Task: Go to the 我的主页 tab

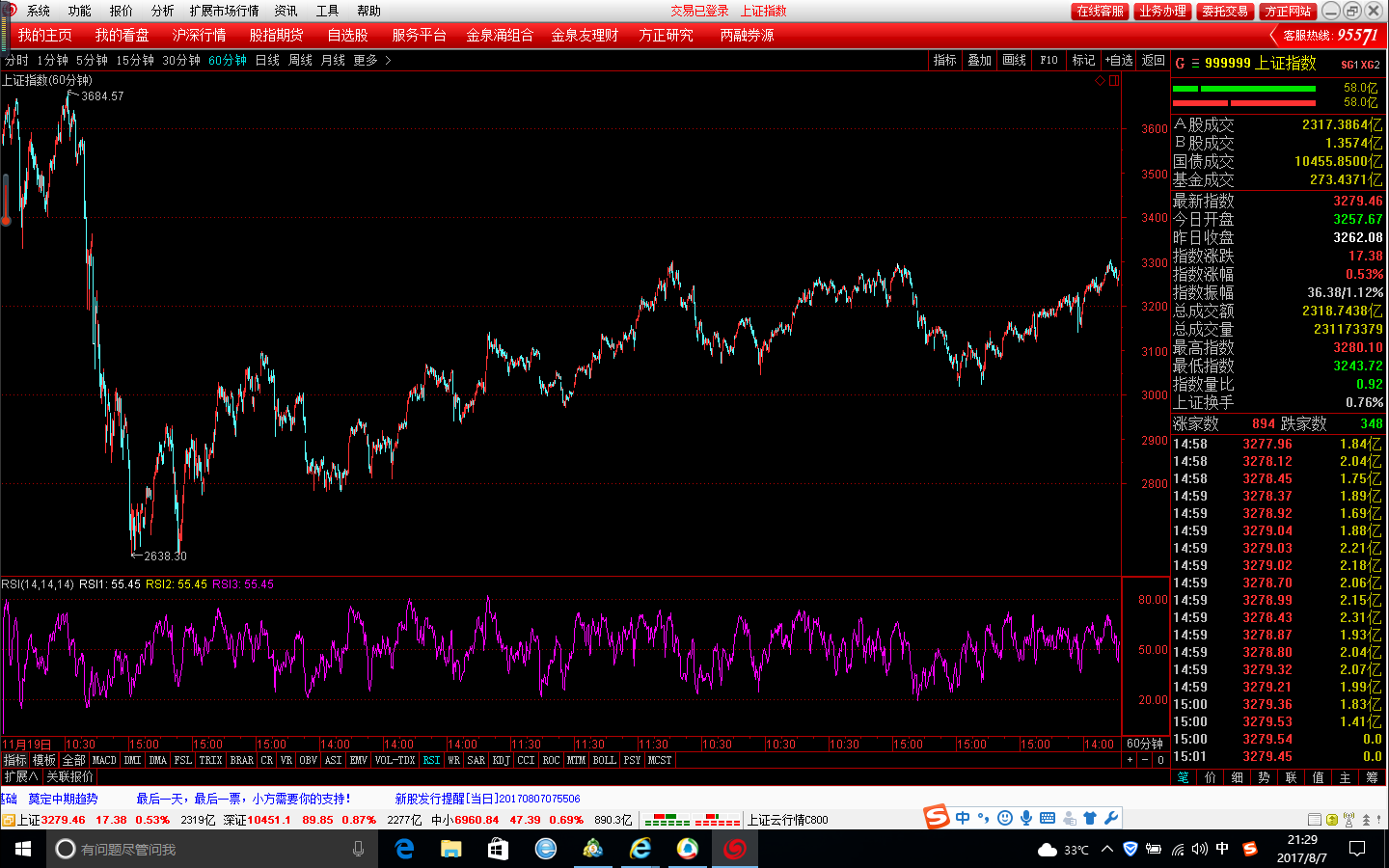Action: 44,35
